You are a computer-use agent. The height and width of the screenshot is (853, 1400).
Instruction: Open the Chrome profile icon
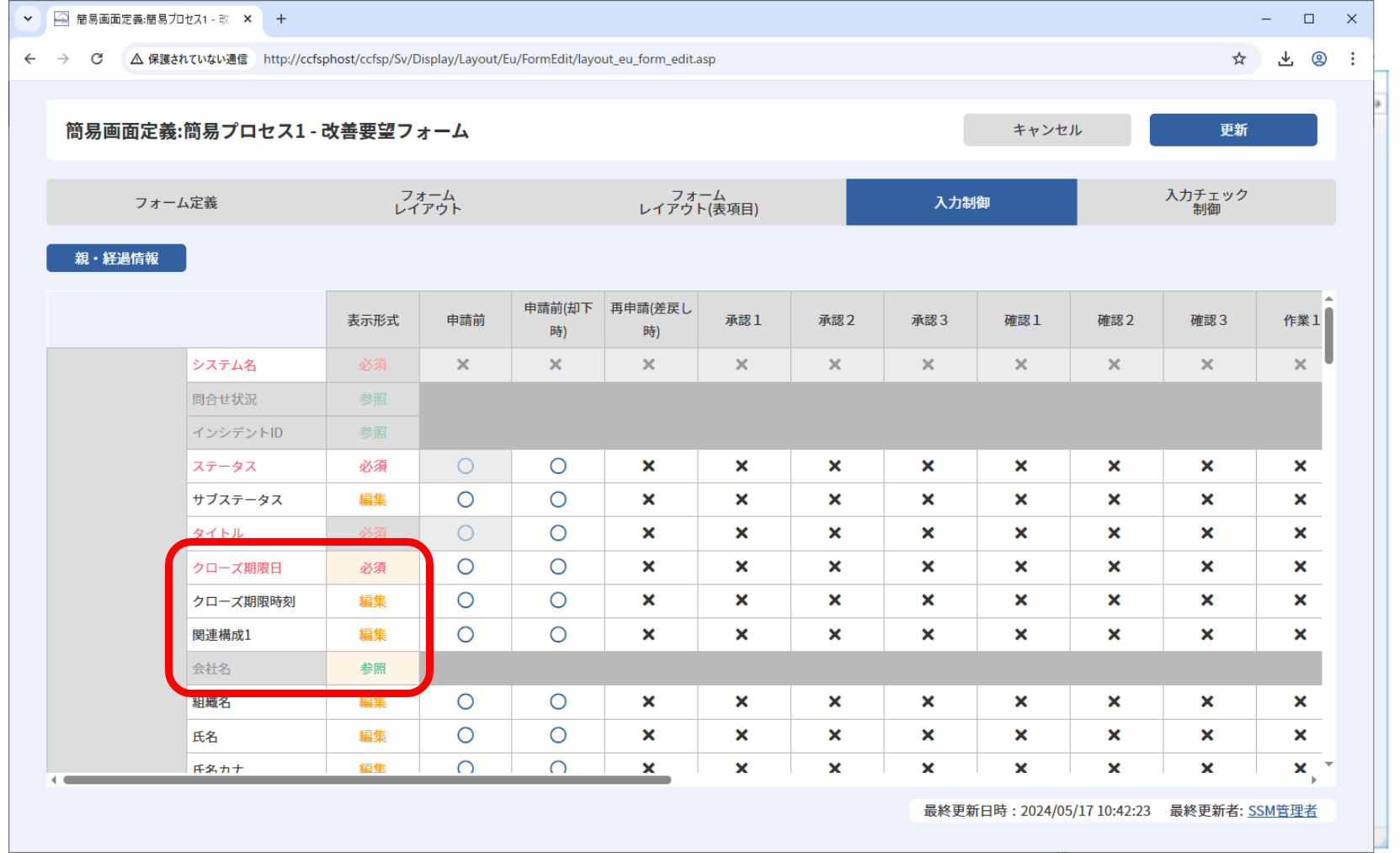click(1319, 59)
